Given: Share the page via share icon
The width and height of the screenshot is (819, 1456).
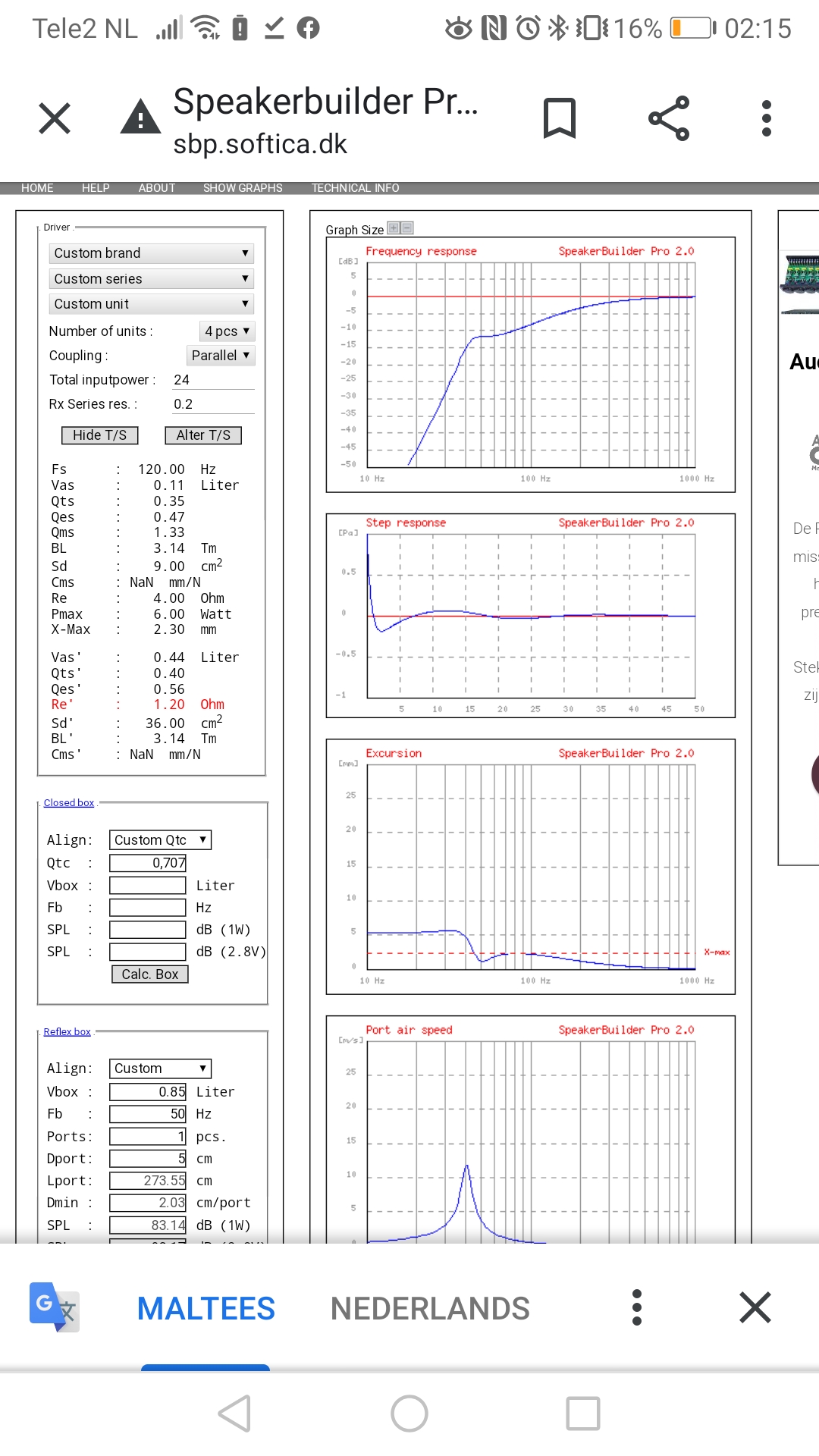Looking at the screenshot, I should 669,118.
